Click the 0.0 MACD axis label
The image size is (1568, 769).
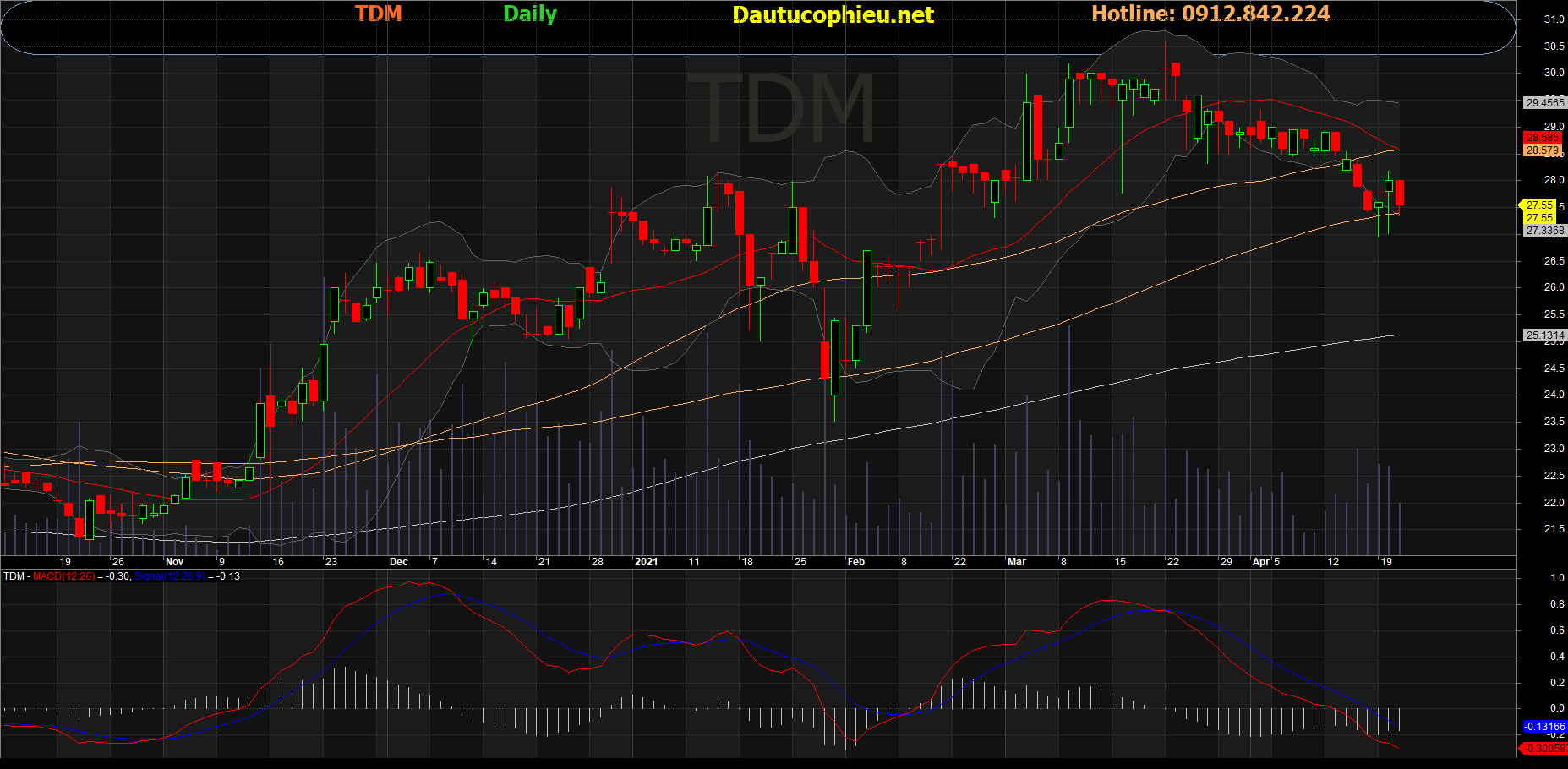click(1557, 708)
